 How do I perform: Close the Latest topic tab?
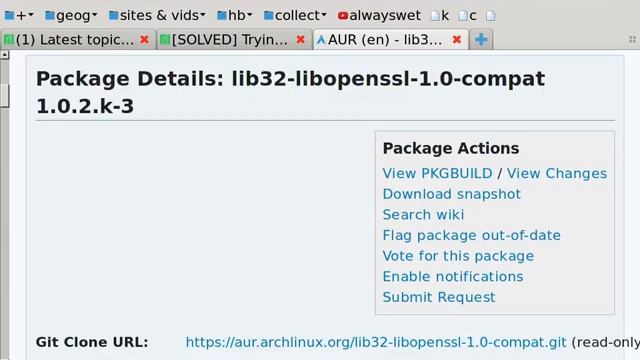(144, 40)
